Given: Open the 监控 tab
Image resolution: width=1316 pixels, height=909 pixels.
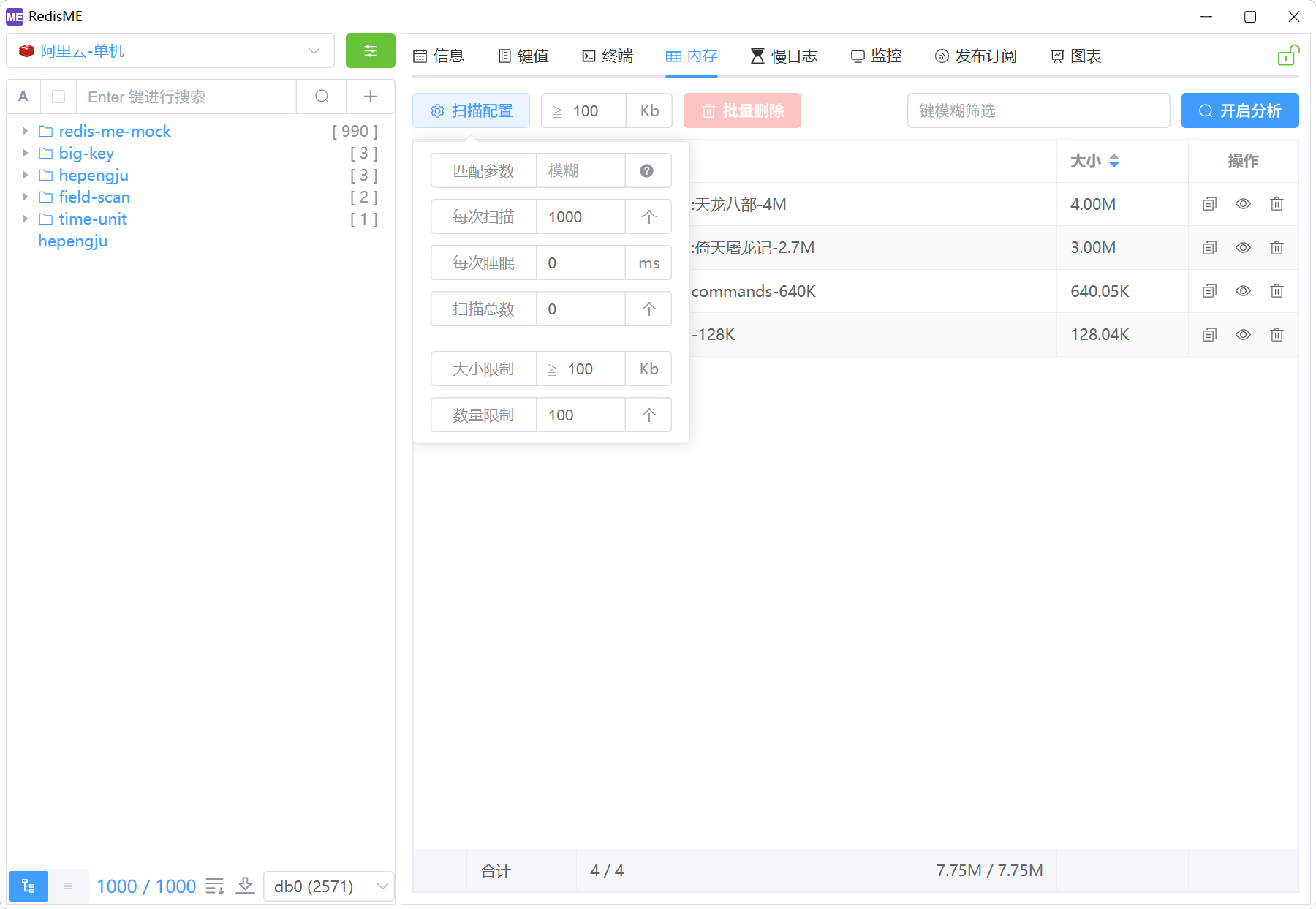Looking at the screenshot, I should coord(877,56).
